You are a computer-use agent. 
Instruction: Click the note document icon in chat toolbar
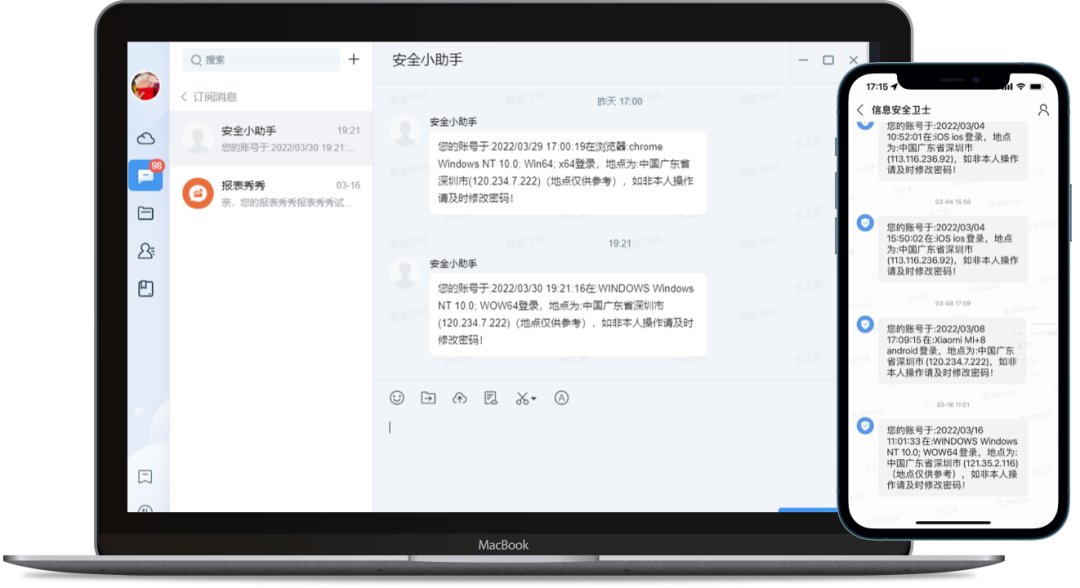490,398
